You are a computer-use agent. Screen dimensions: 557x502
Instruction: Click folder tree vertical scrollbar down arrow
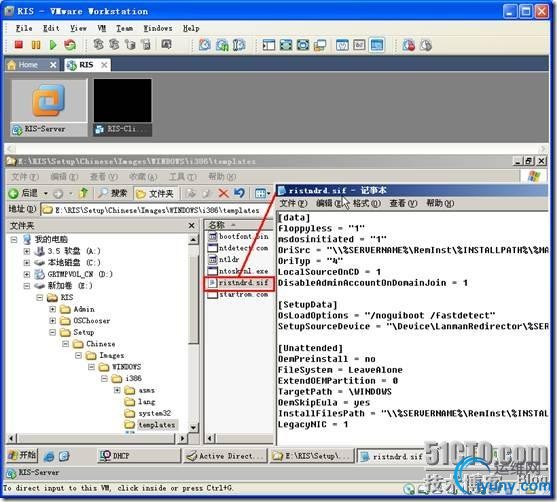click(193, 427)
